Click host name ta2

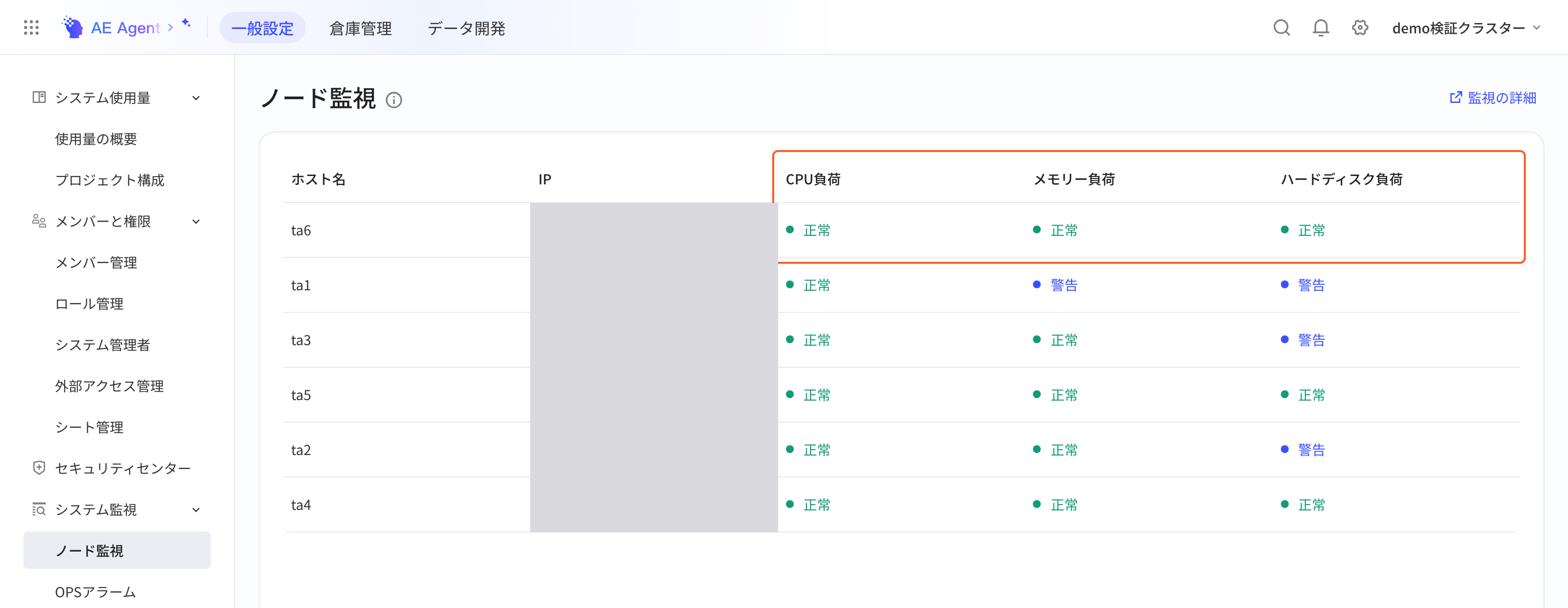coord(301,450)
